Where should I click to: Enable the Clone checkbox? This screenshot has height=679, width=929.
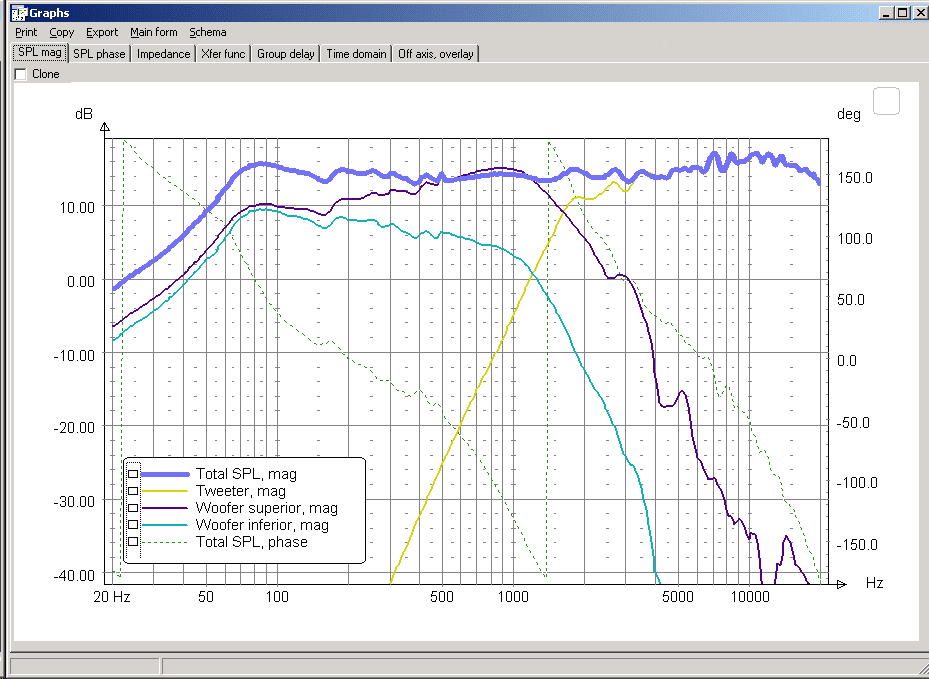click(x=21, y=74)
